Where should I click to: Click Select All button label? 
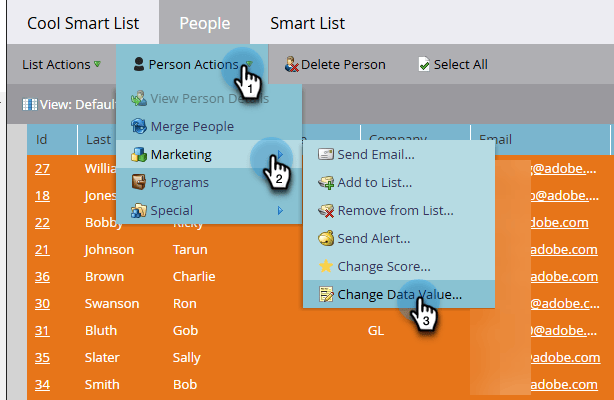pyautogui.click(x=460, y=64)
